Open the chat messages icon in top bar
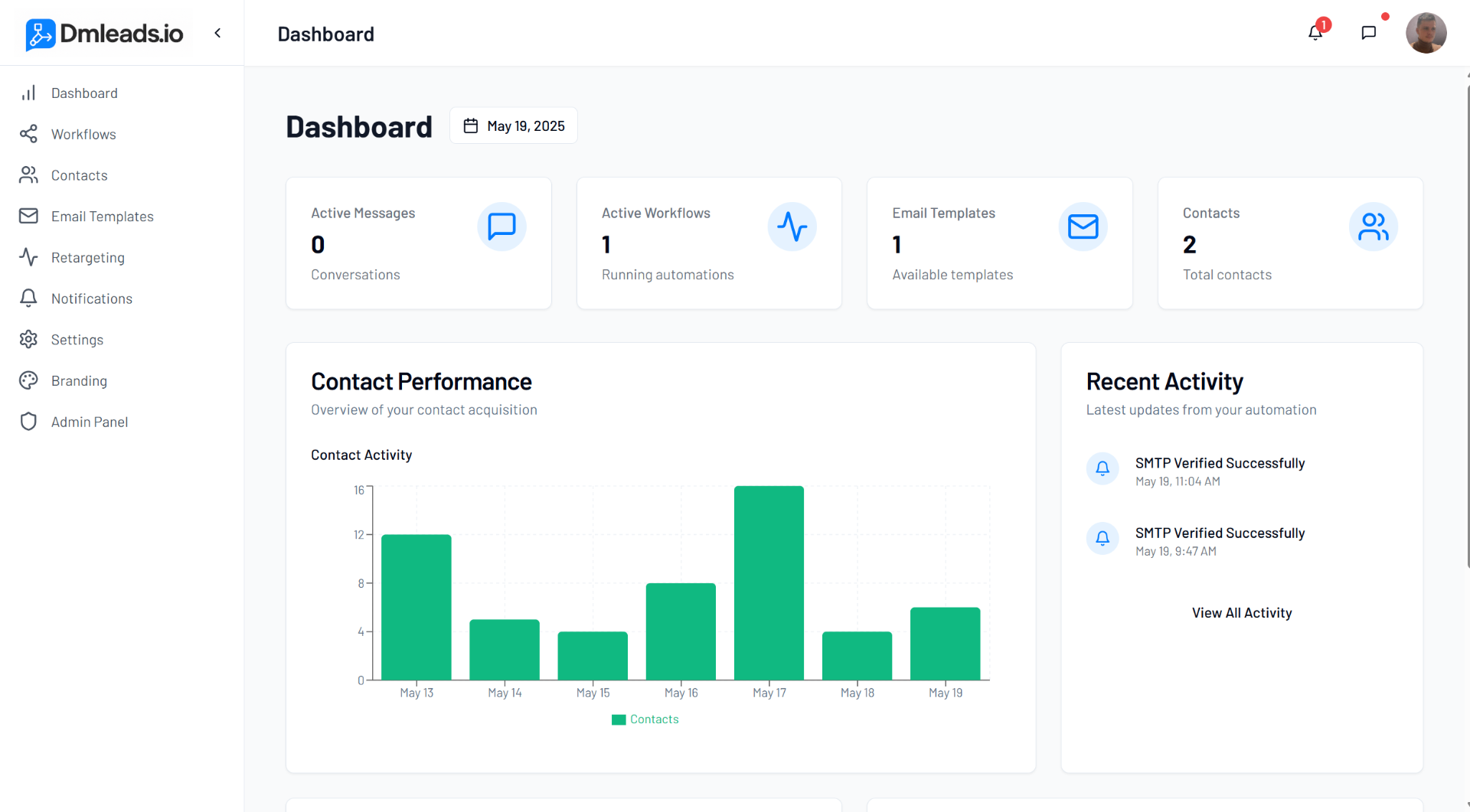1470x812 pixels. pos(1370,33)
